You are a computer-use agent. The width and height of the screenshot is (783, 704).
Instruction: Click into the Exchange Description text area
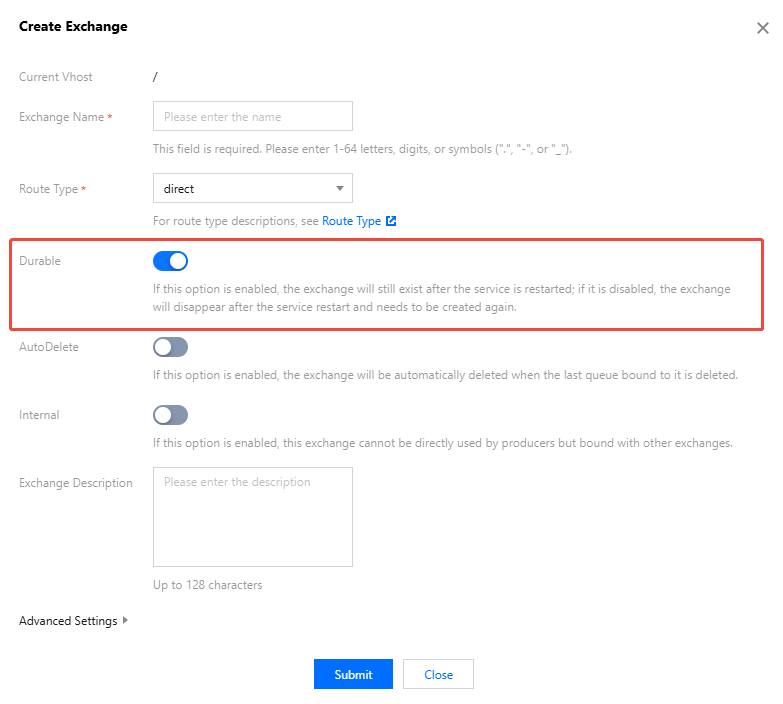252,517
